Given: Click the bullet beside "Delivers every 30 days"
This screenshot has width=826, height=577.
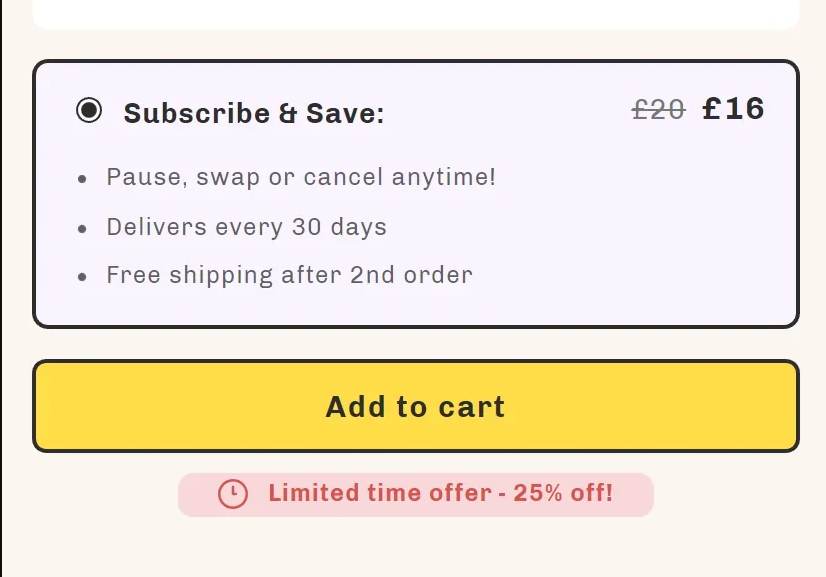Looking at the screenshot, I should (x=82, y=229).
